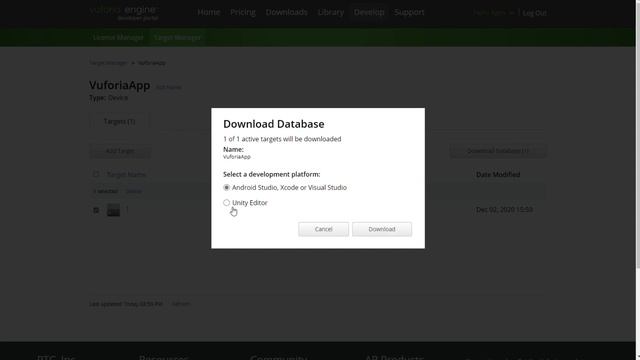Open the Pricing nav item

pyautogui.click(x=243, y=12)
